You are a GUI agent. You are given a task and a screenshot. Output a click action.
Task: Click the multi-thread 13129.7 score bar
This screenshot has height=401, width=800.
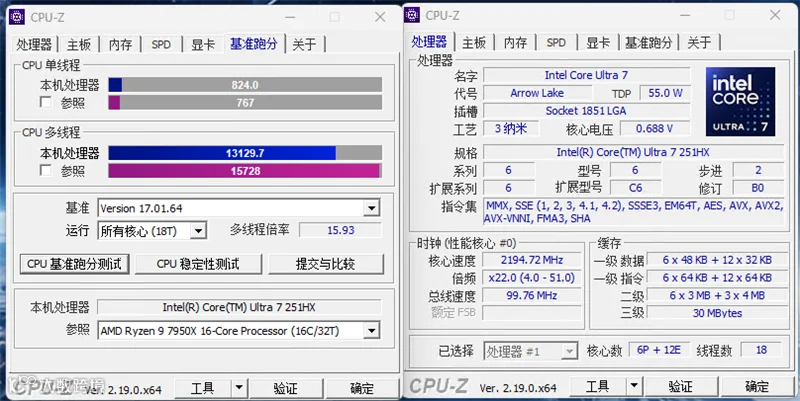coord(245,153)
